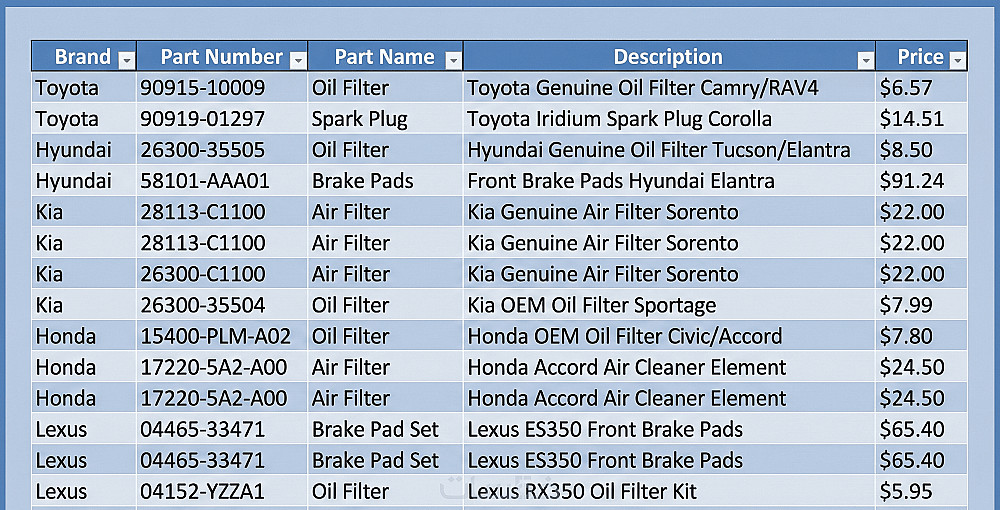Select part number 26300-35505 cell
The height and width of the screenshot is (510, 1000).
click(203, 150)
